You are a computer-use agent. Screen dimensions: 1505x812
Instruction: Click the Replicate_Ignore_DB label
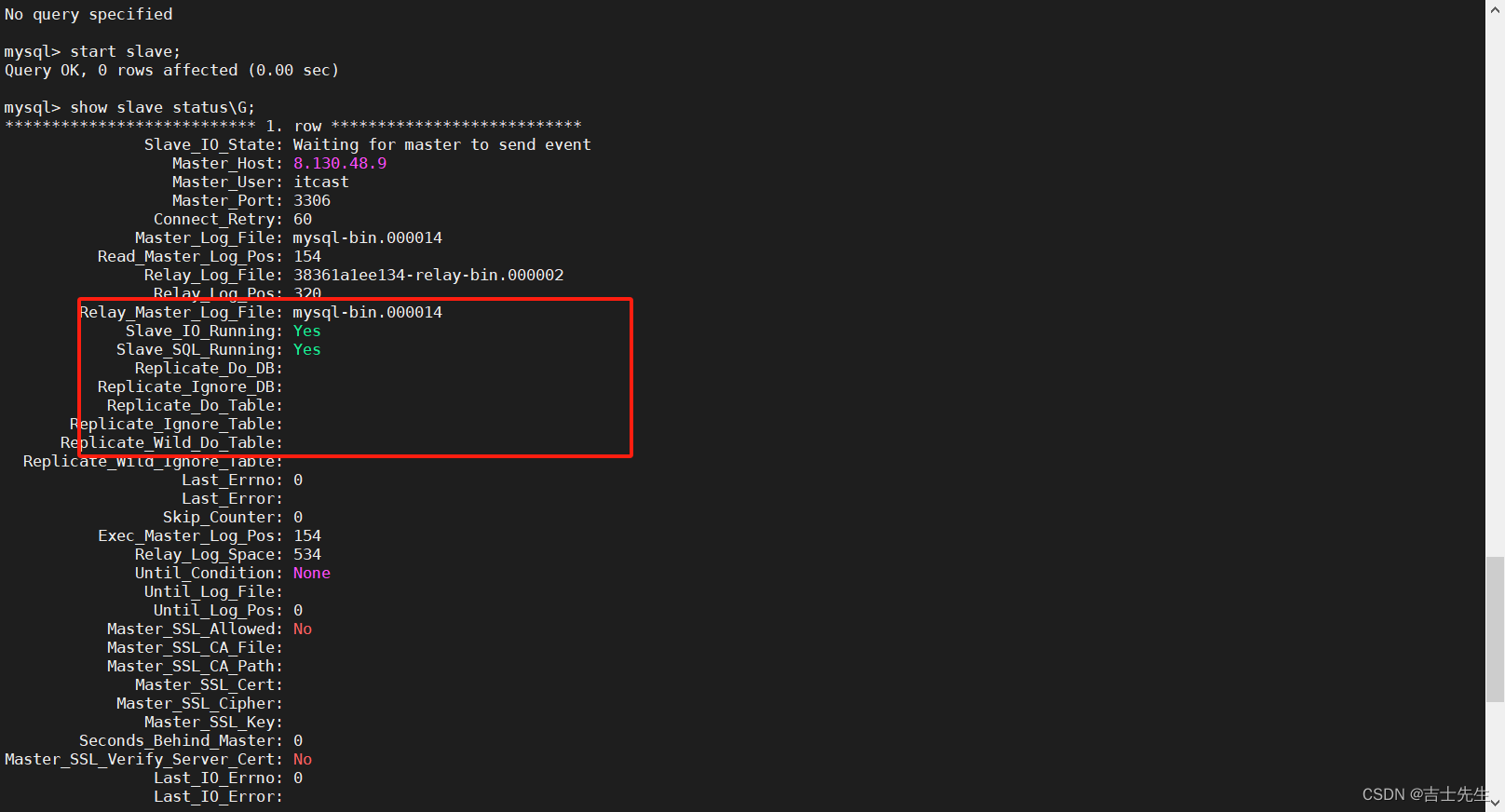pos(190,387)
